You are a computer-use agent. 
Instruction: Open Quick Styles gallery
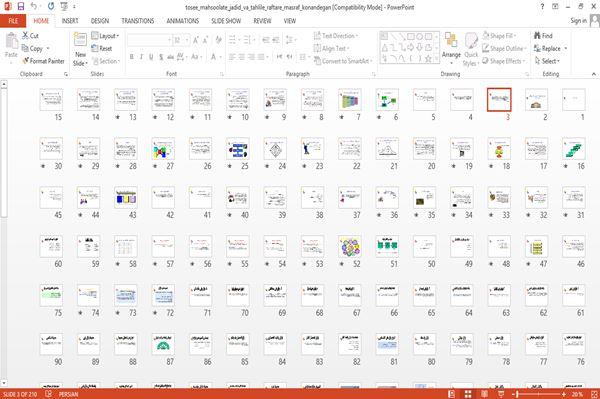tap(471, 49)
